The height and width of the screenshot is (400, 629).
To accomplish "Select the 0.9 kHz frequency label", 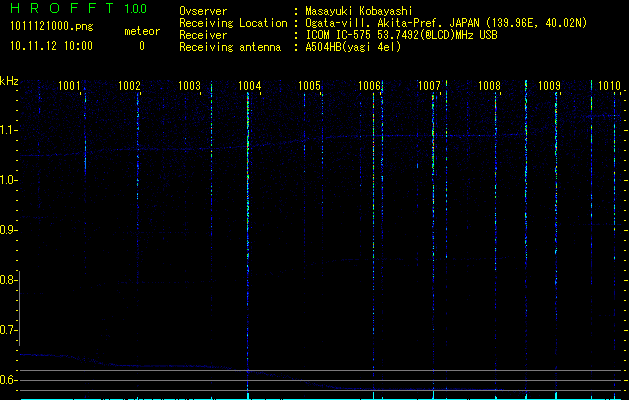I will coord(8,230).
